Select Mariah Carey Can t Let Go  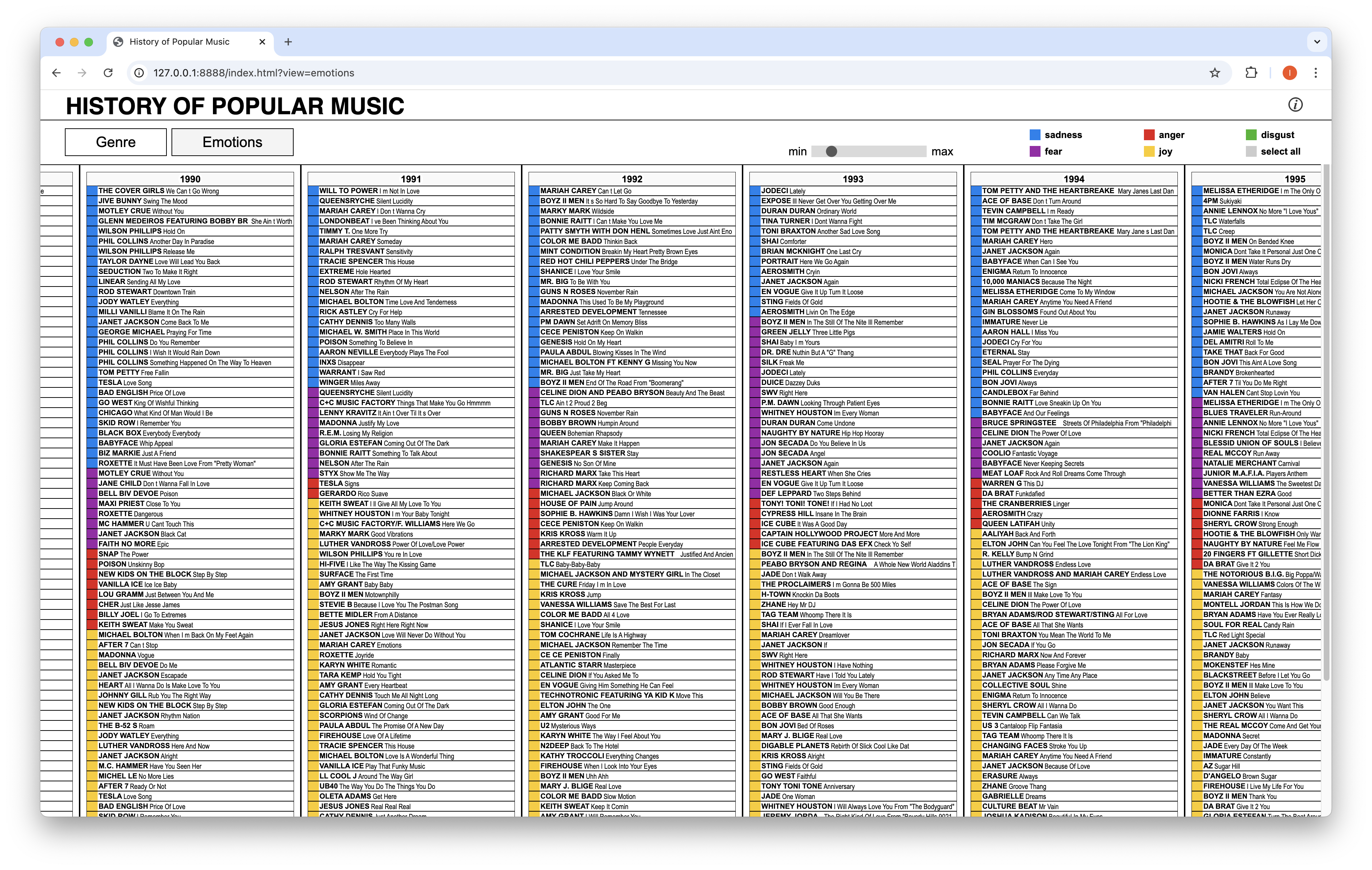632,191
